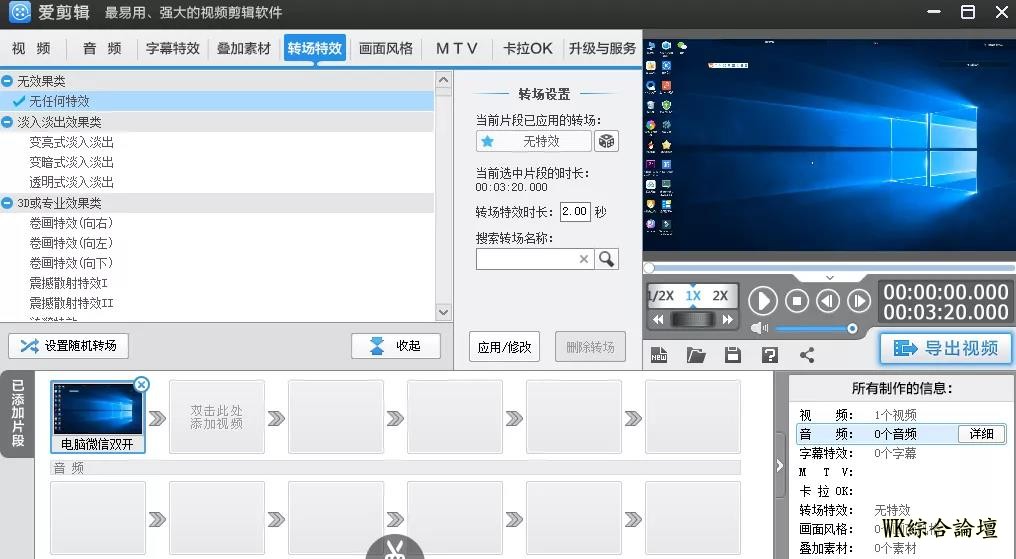Click the share icon
This screenshot has width=1016, height=559.
807,355
